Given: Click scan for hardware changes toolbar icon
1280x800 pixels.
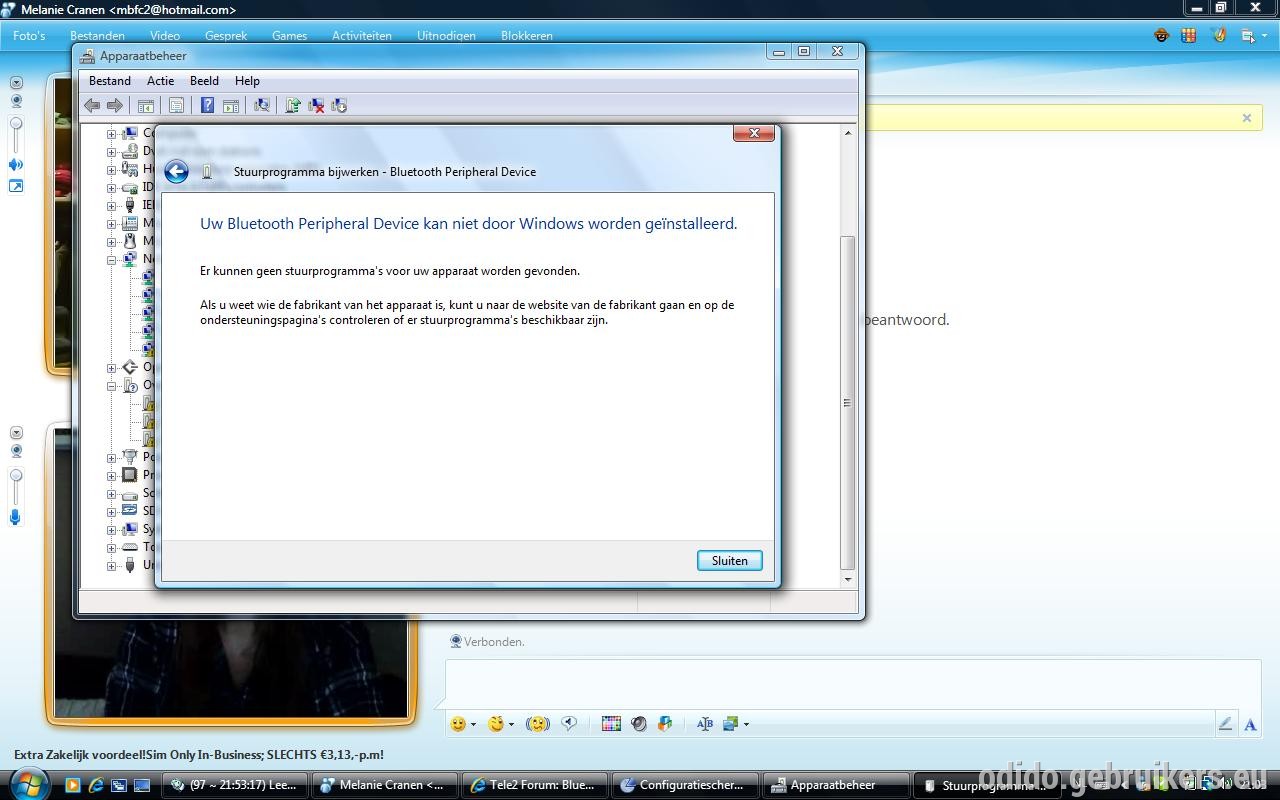Looking at the screenshot, I should click(x=262, y=105).
